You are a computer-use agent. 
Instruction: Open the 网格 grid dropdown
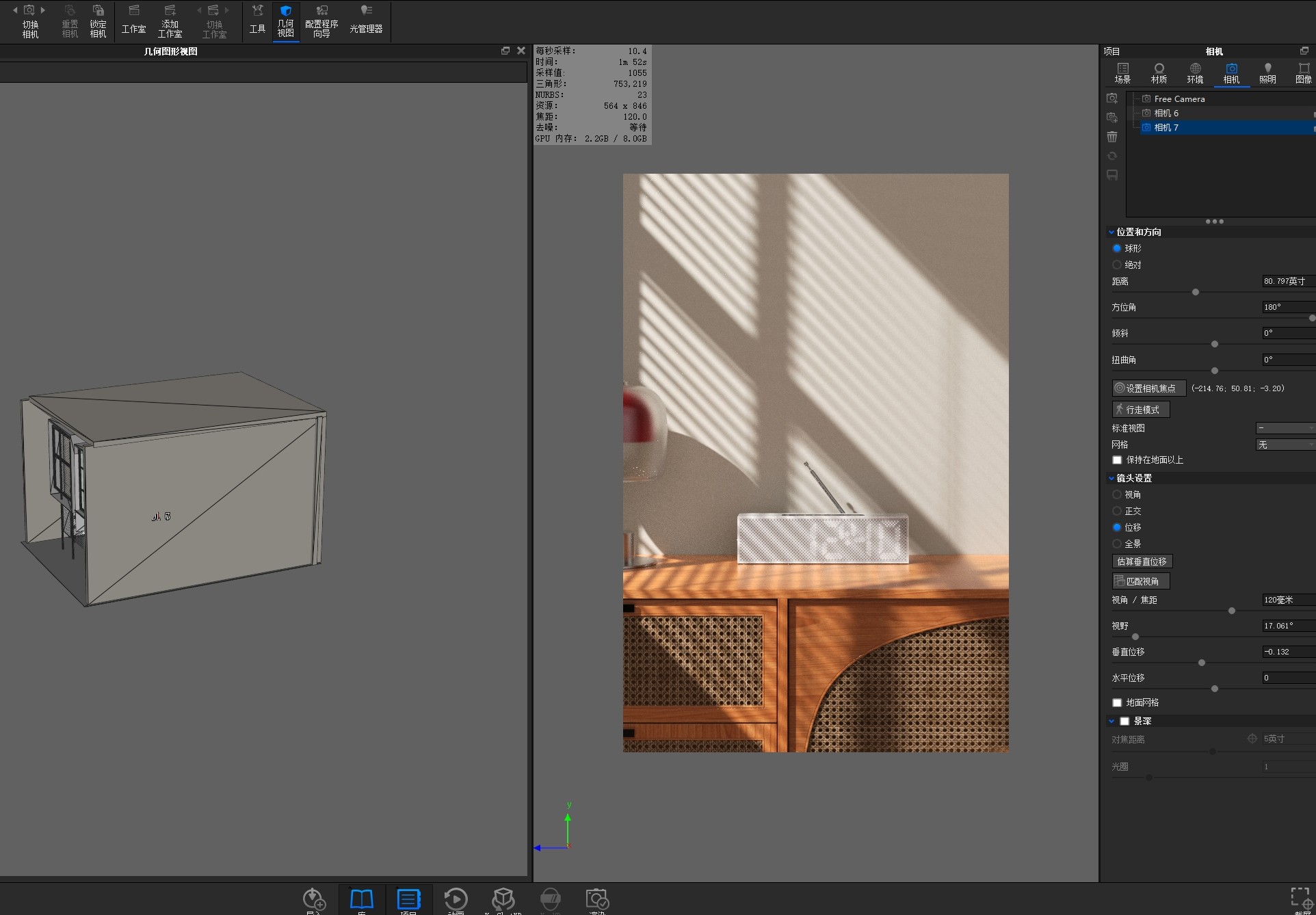[x=1286, y=445]
